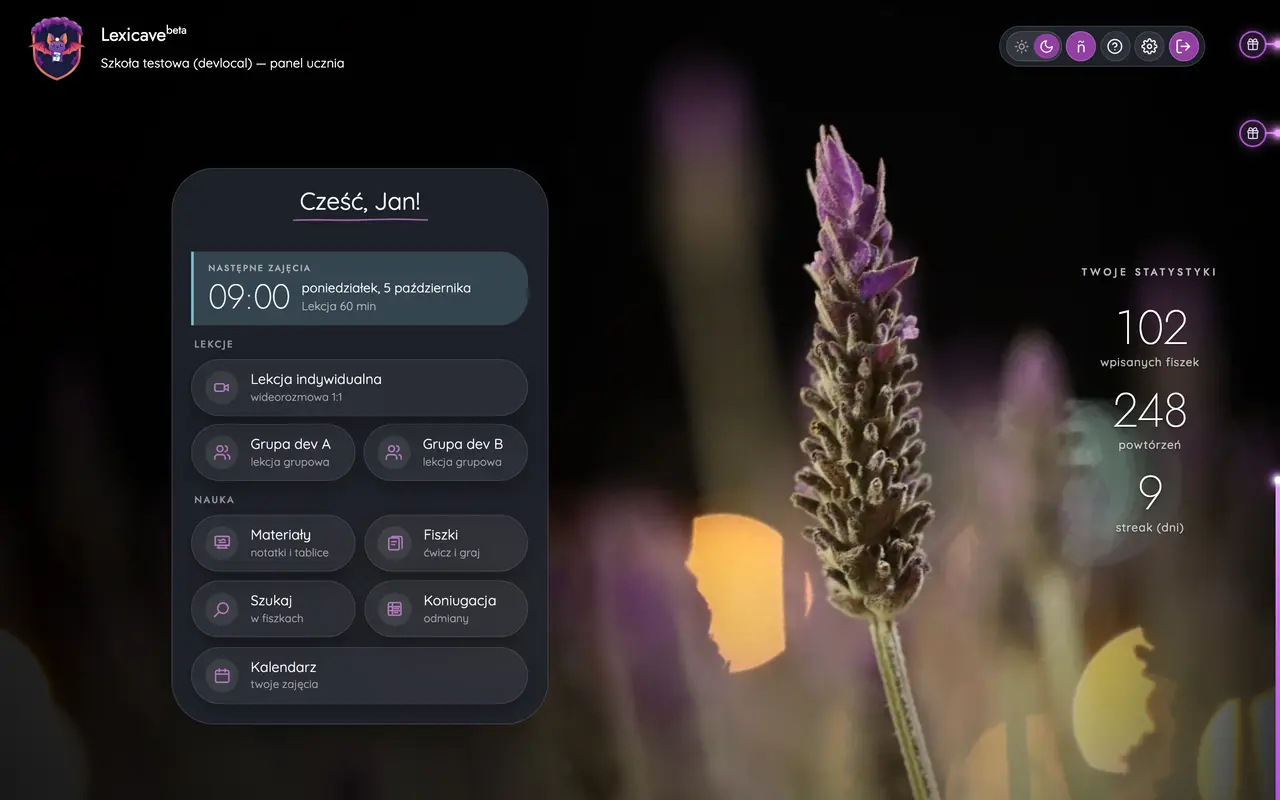
Task: Click the "9" streak value
Action: click(1150, 493)
